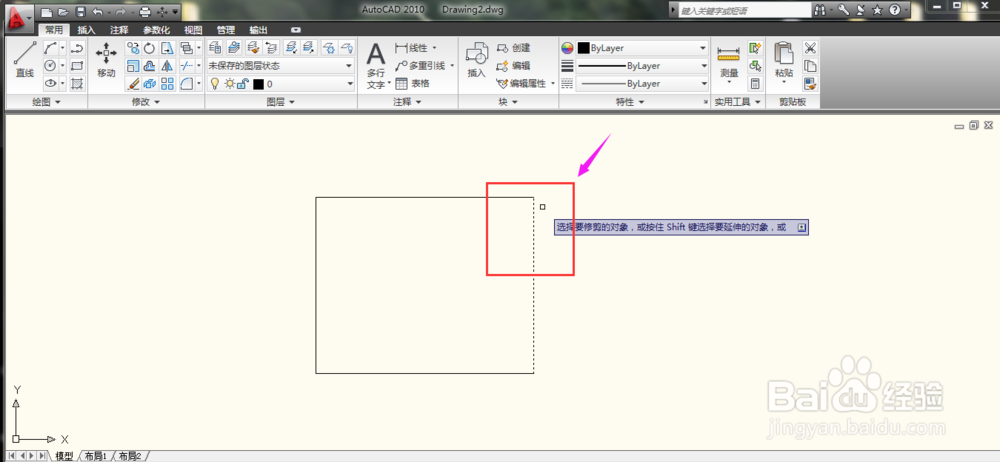Viewport: 1000px width, 462px height.
Task: Open the lineweight ByLayer dropdown
Action: pos(642,66)
